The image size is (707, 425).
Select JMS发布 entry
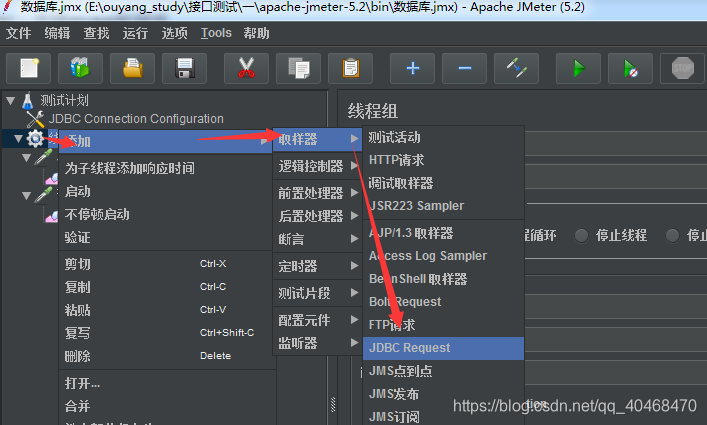tap(444, 394)
